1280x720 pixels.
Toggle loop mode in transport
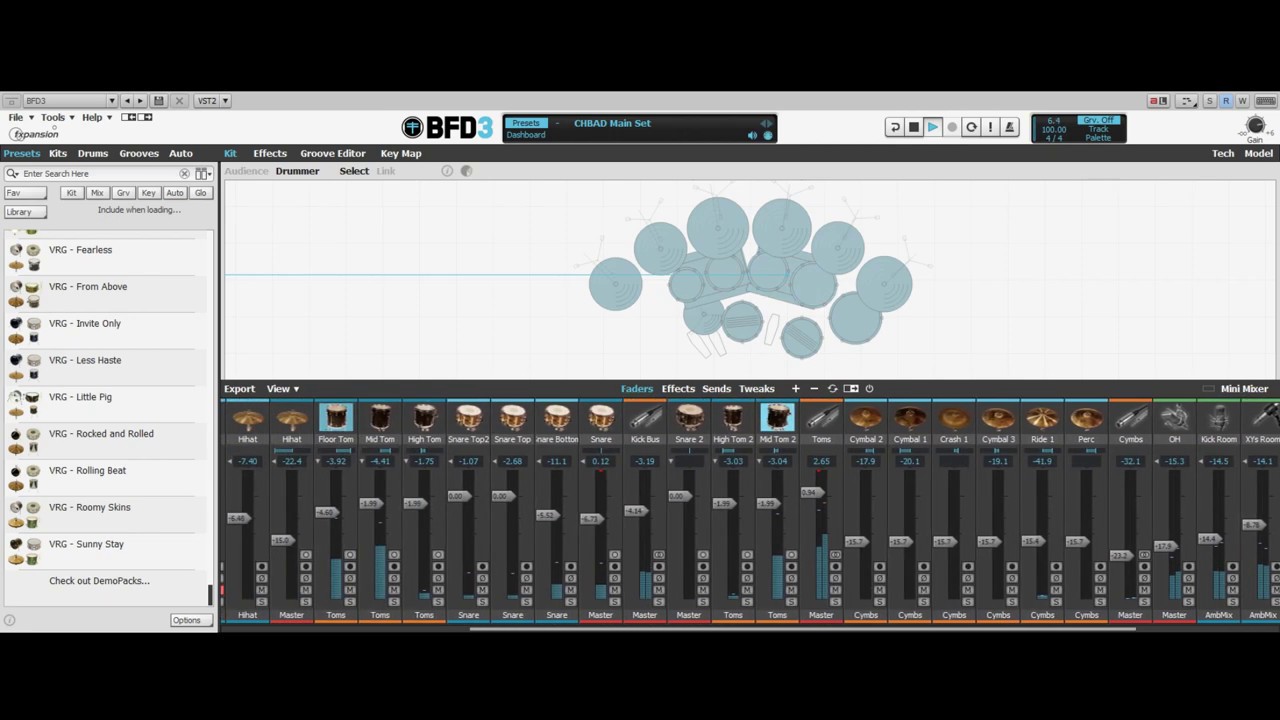971,127
